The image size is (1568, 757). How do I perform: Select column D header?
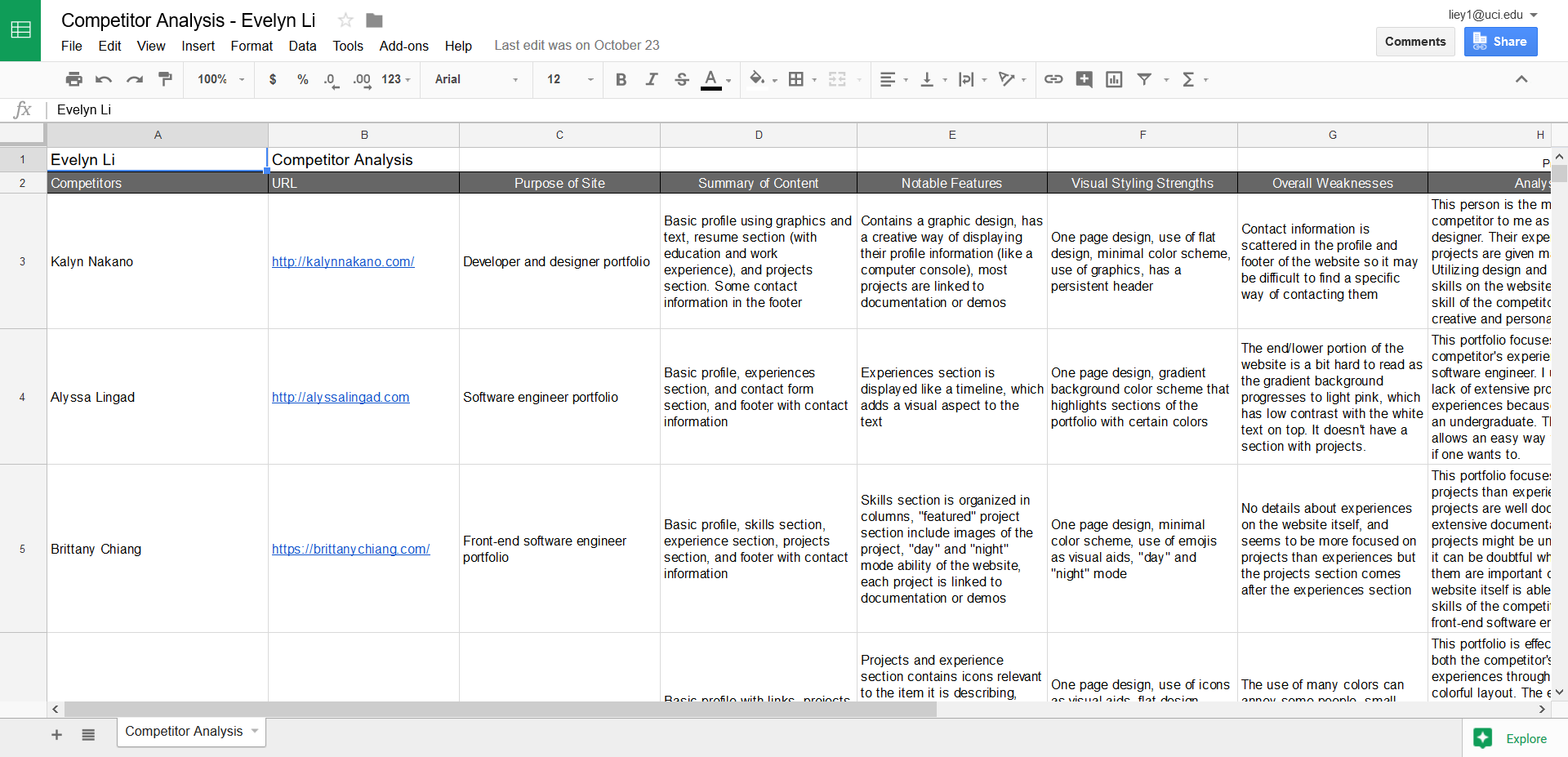759,135
